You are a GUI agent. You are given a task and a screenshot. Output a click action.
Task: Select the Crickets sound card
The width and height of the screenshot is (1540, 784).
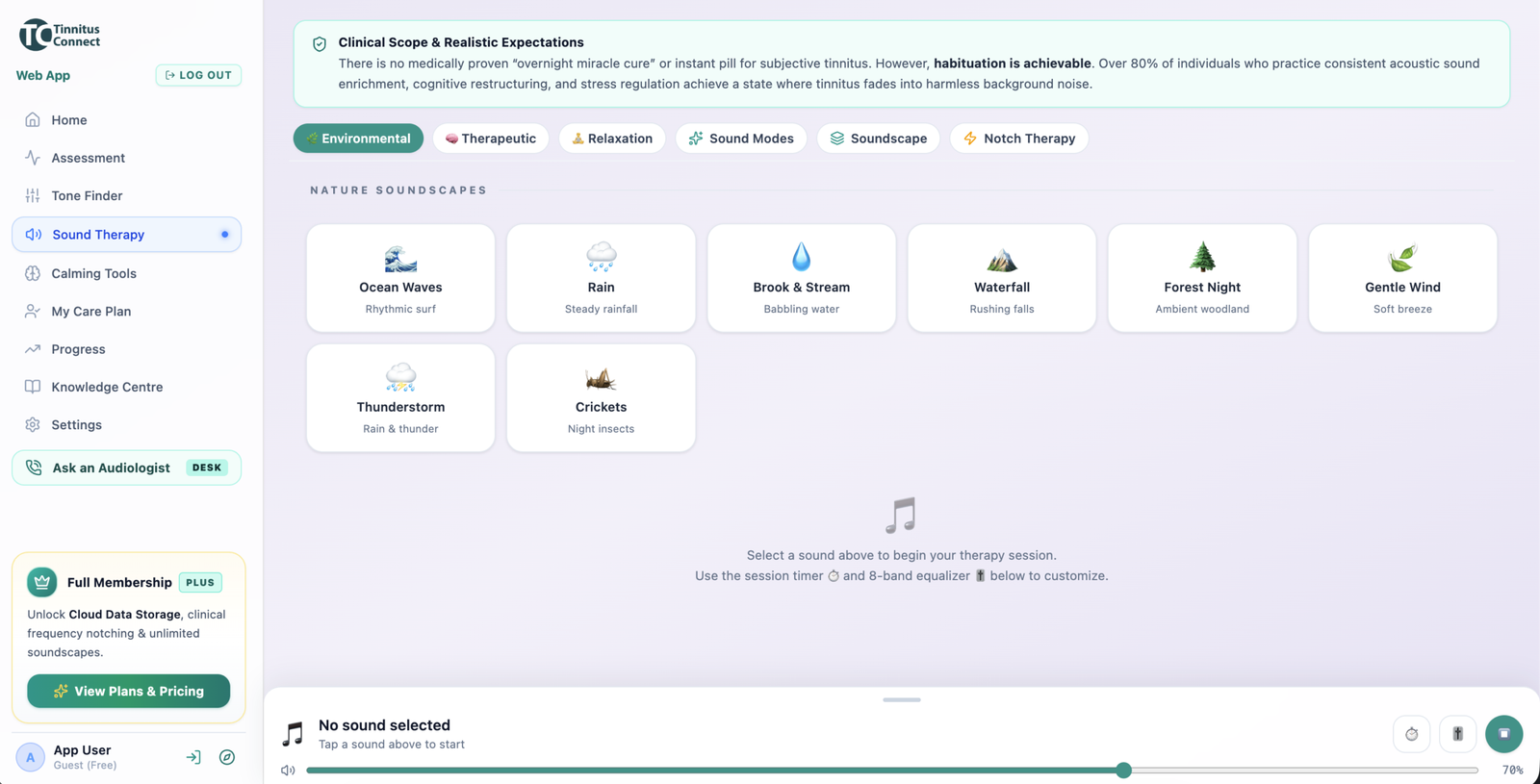[601, 398]
